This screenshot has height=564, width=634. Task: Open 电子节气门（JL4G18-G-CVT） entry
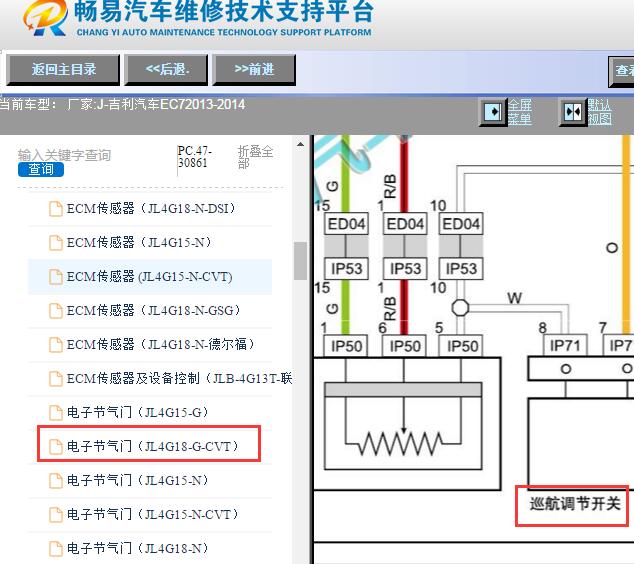point(152,446)
